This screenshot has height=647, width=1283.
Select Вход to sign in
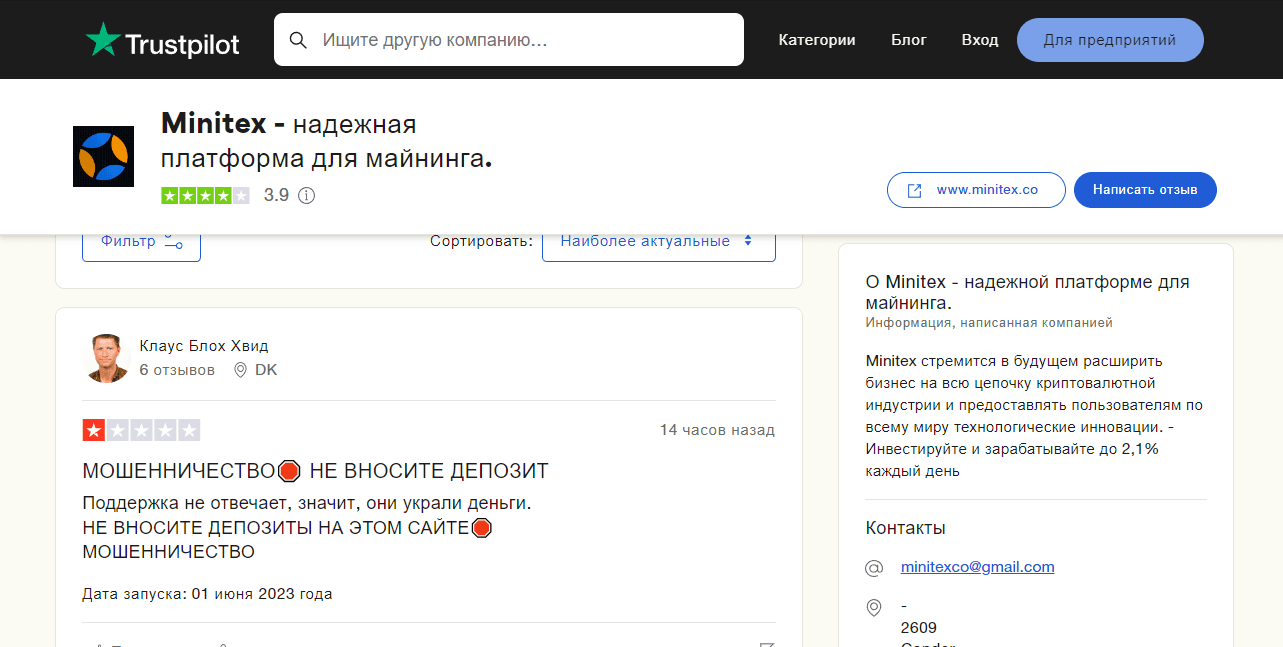tap(979, 40)
